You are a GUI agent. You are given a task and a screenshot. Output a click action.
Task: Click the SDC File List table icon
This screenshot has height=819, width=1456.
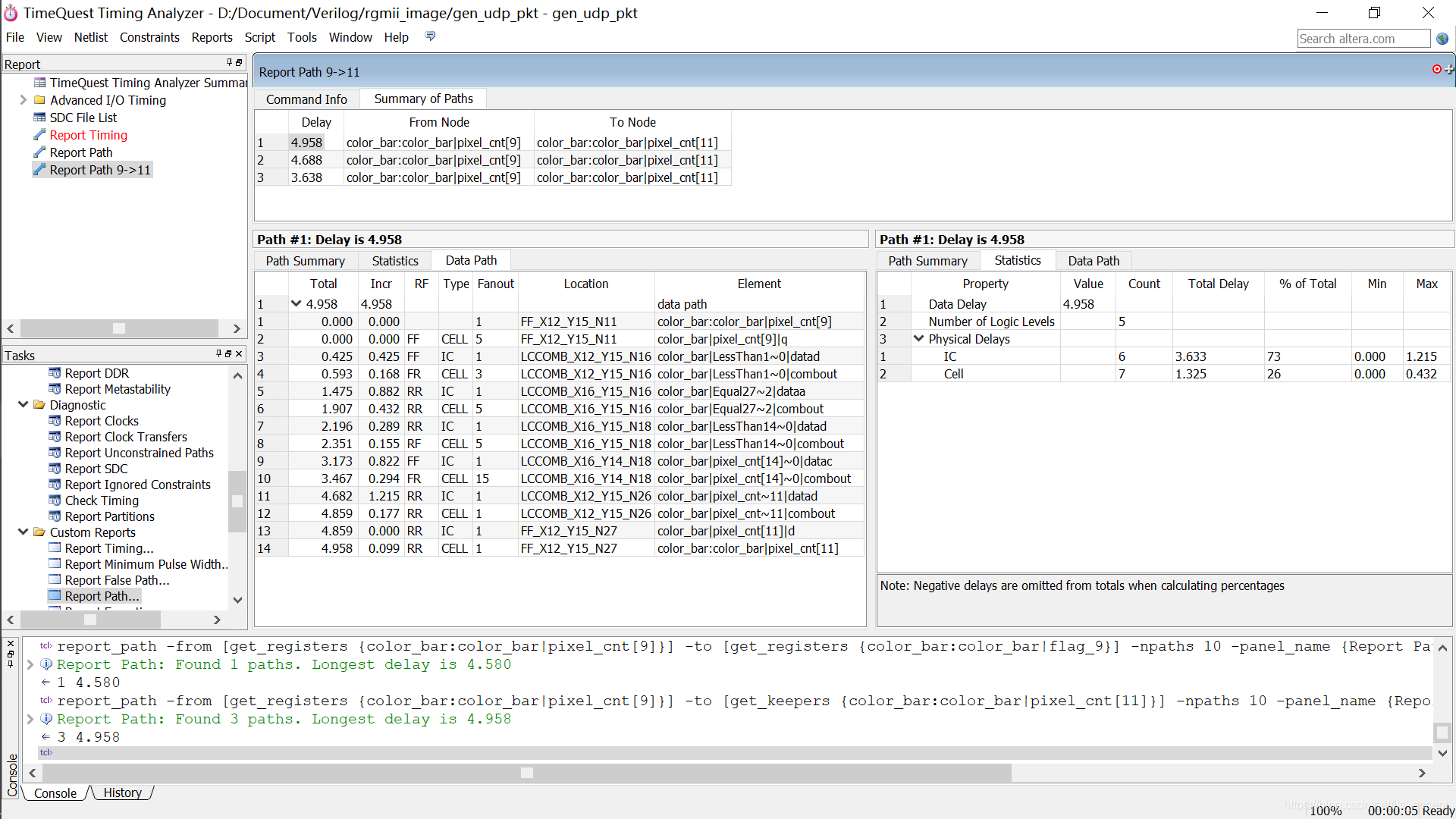tap(39, 118)
